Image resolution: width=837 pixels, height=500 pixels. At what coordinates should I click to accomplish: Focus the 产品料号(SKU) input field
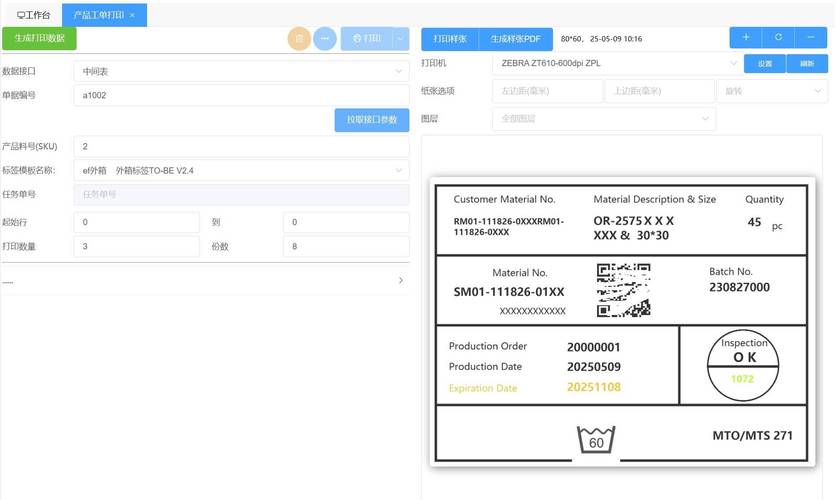coord(241,146)
